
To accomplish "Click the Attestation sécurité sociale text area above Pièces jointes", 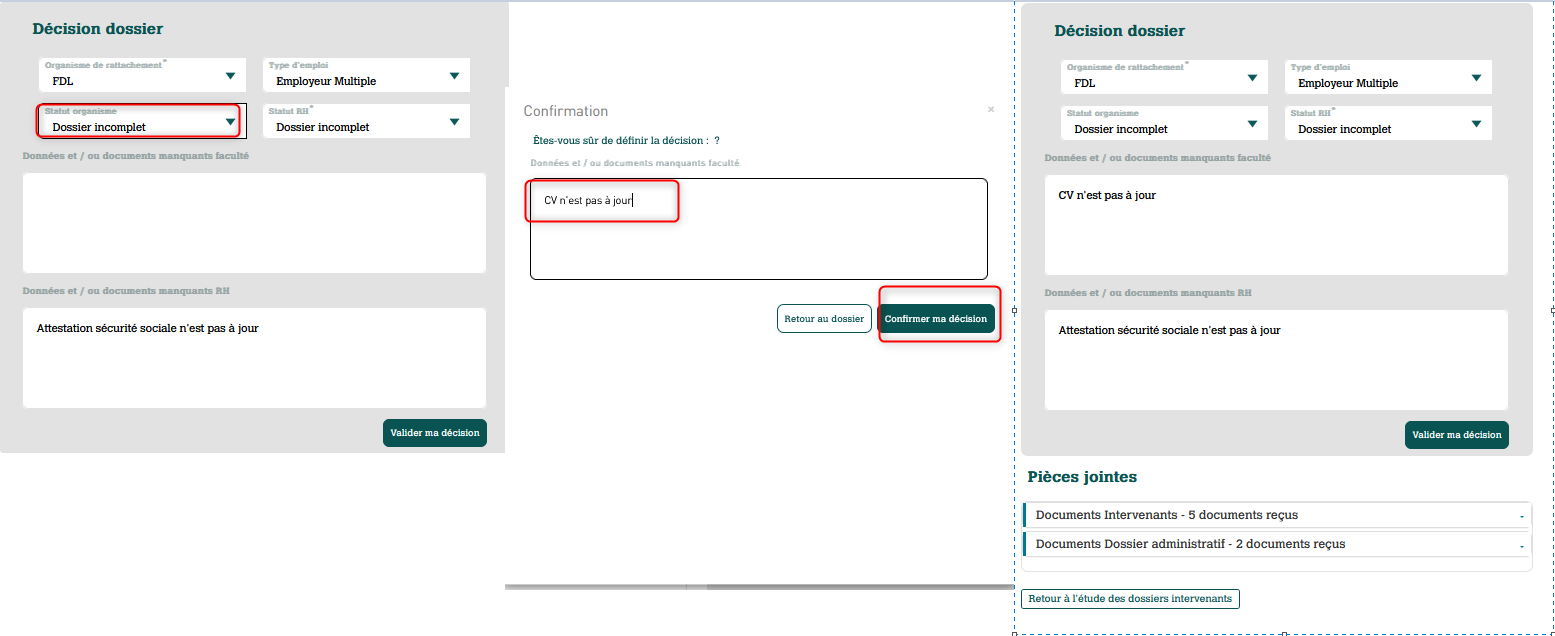I will tap(1276, 360).
